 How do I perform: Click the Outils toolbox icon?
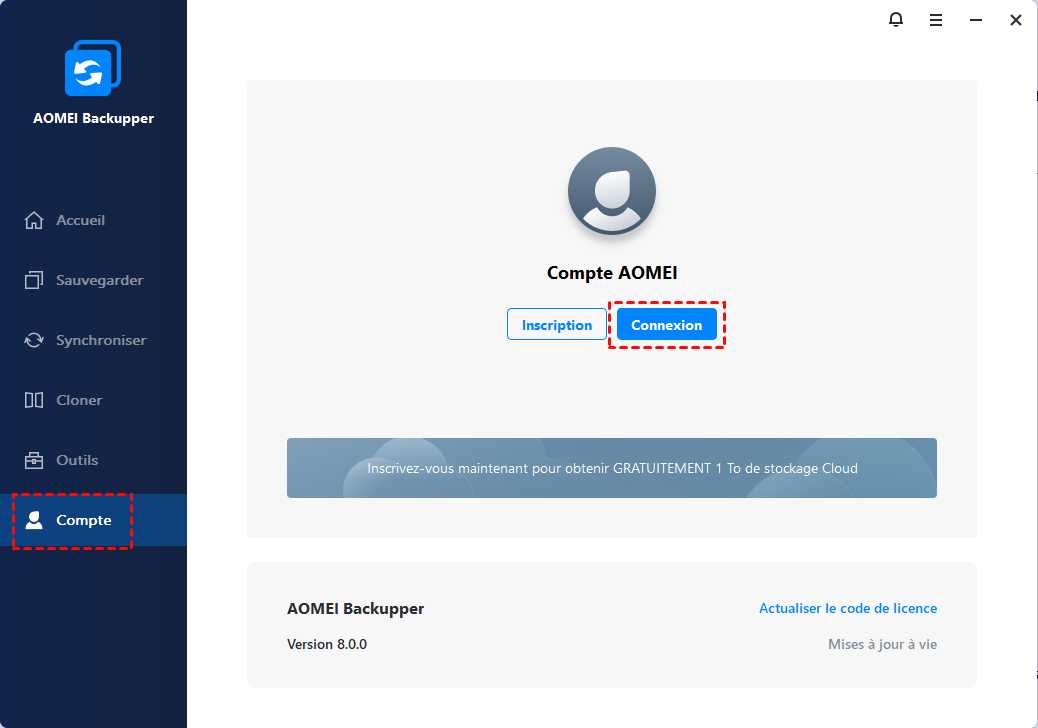pos(34,460)
